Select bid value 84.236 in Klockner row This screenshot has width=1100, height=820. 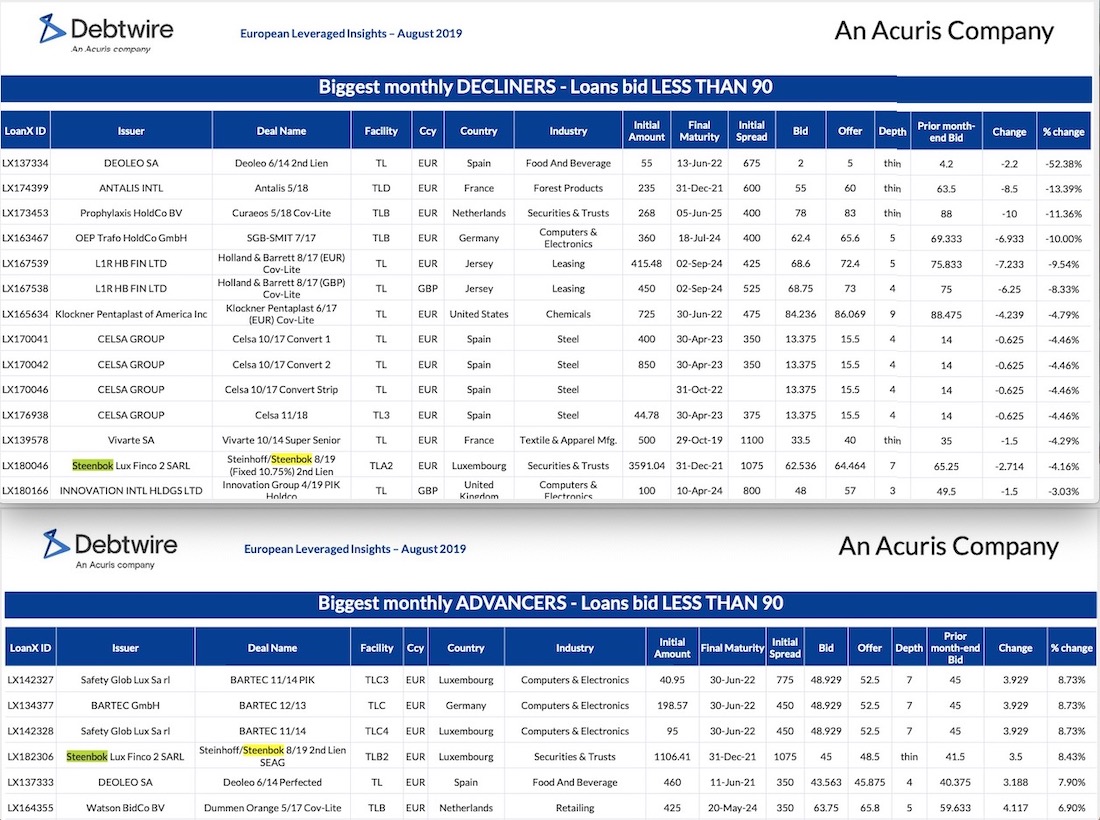800,314
